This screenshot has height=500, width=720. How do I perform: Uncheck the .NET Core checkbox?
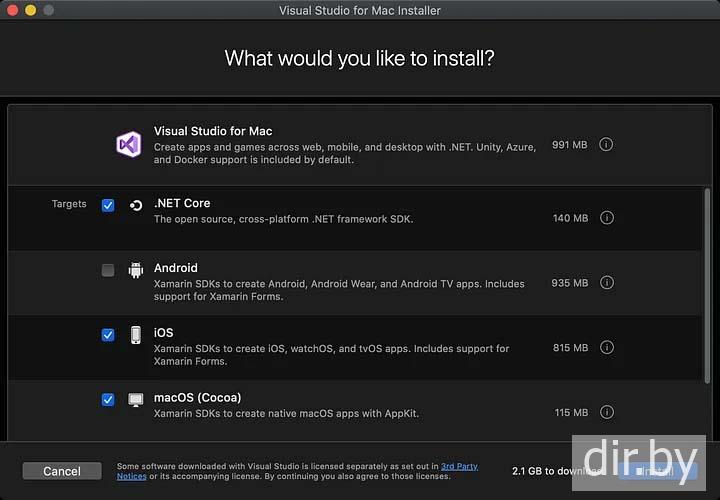pyautogui.click(x=108, y=205)
